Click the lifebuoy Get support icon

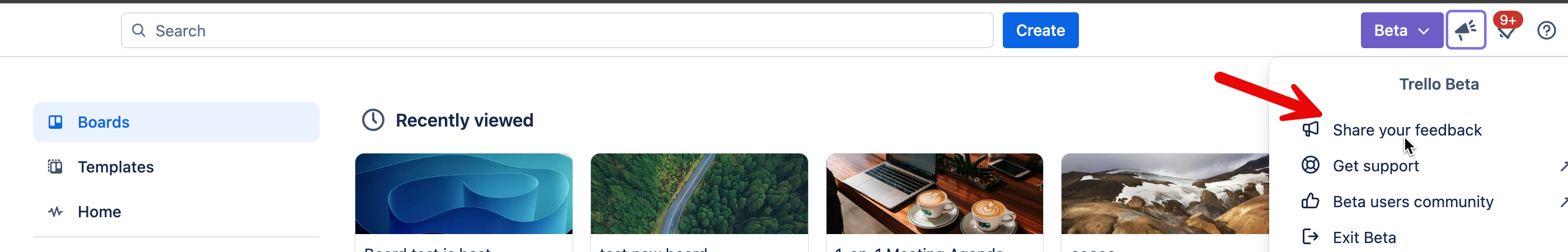coord(1310,165)
